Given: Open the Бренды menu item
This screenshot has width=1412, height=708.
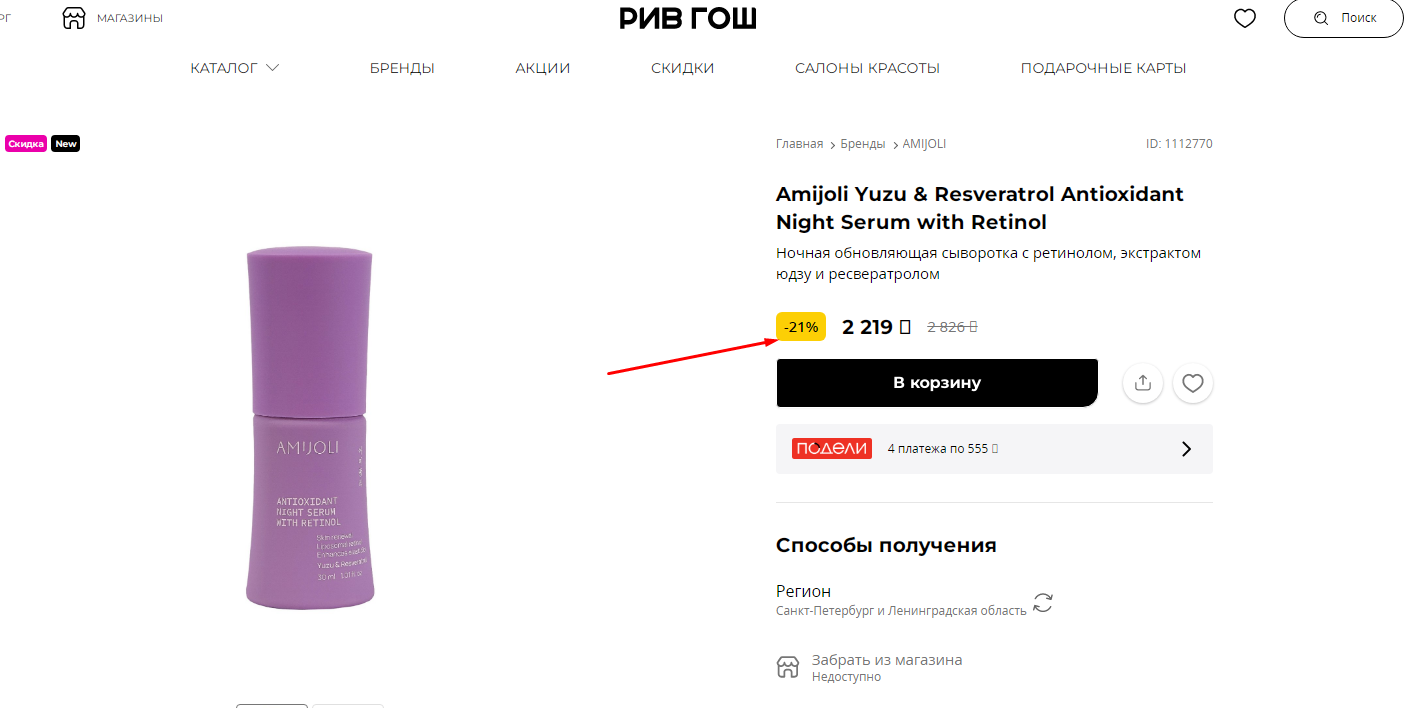Looking at the screenshot, I should point(402,68).
